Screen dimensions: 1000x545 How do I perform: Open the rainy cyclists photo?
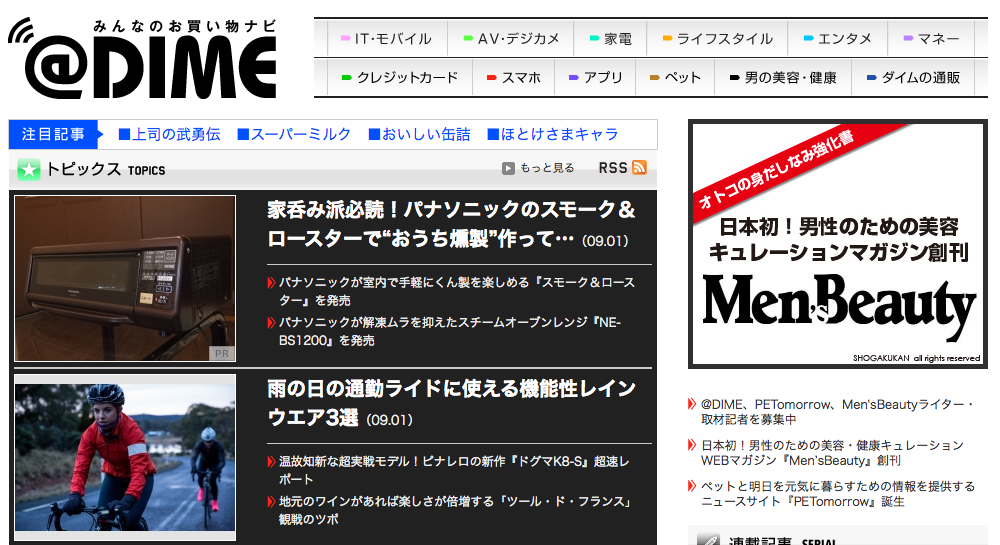tap(125, 456)
